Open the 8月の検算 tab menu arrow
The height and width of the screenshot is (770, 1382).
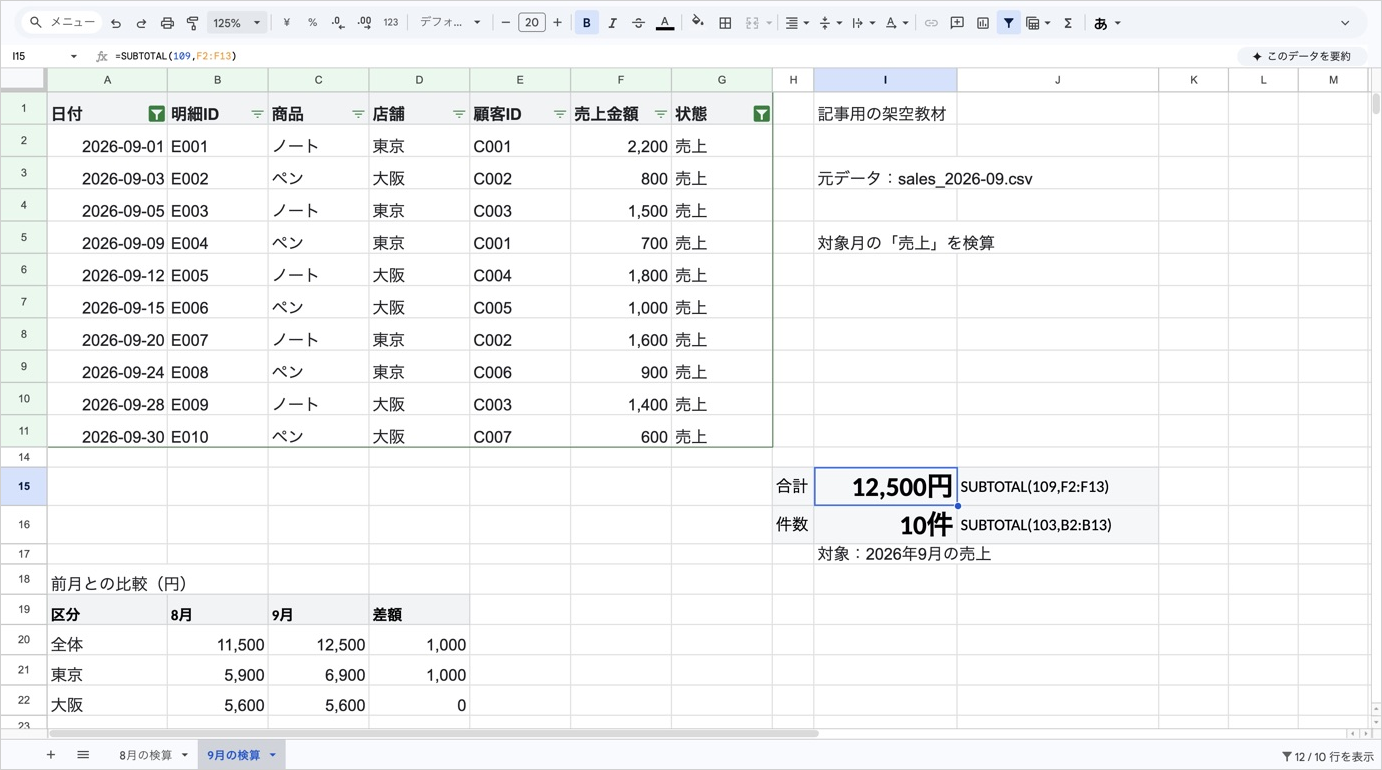point(185,755)
